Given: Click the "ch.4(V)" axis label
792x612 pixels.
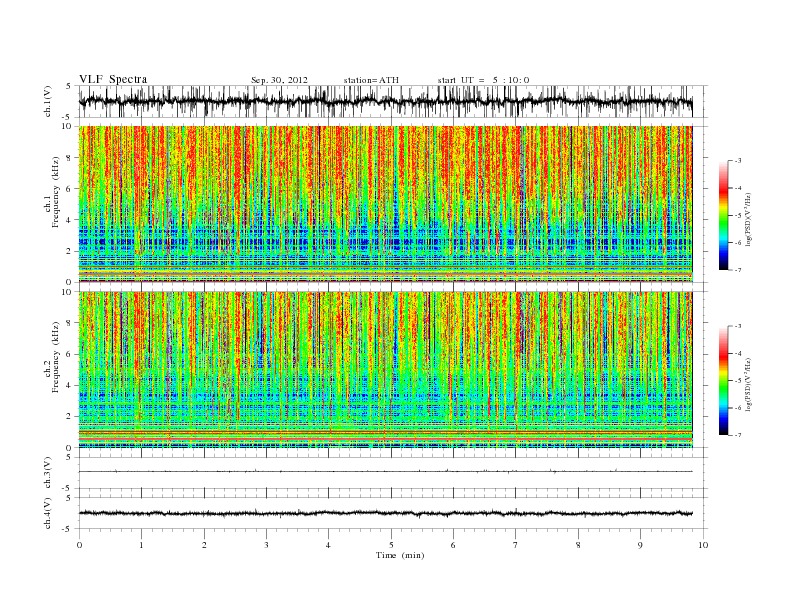Looking at the screenshot, I should click(x=48, y=513).
